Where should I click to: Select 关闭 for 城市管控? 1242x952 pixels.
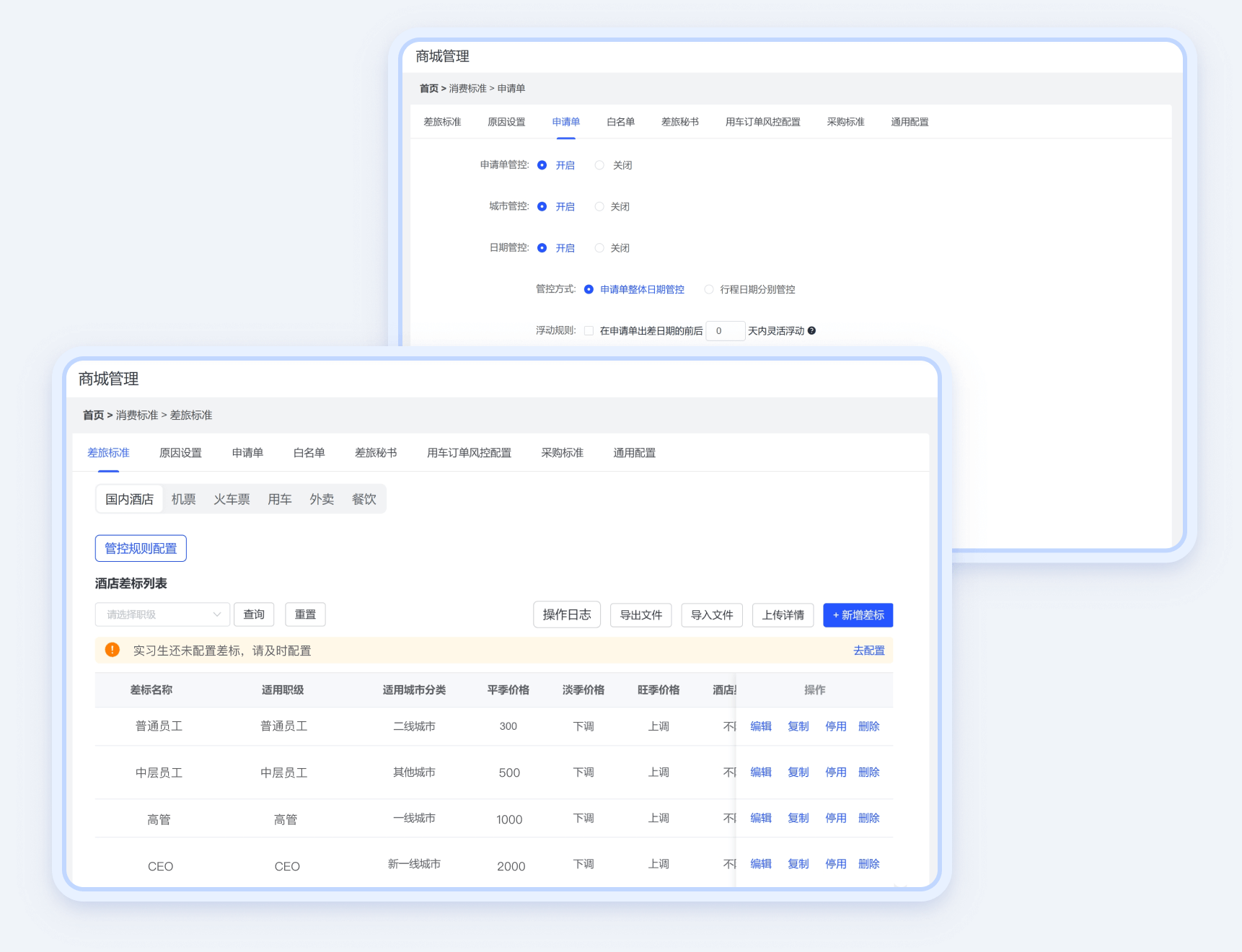point(599,207)
